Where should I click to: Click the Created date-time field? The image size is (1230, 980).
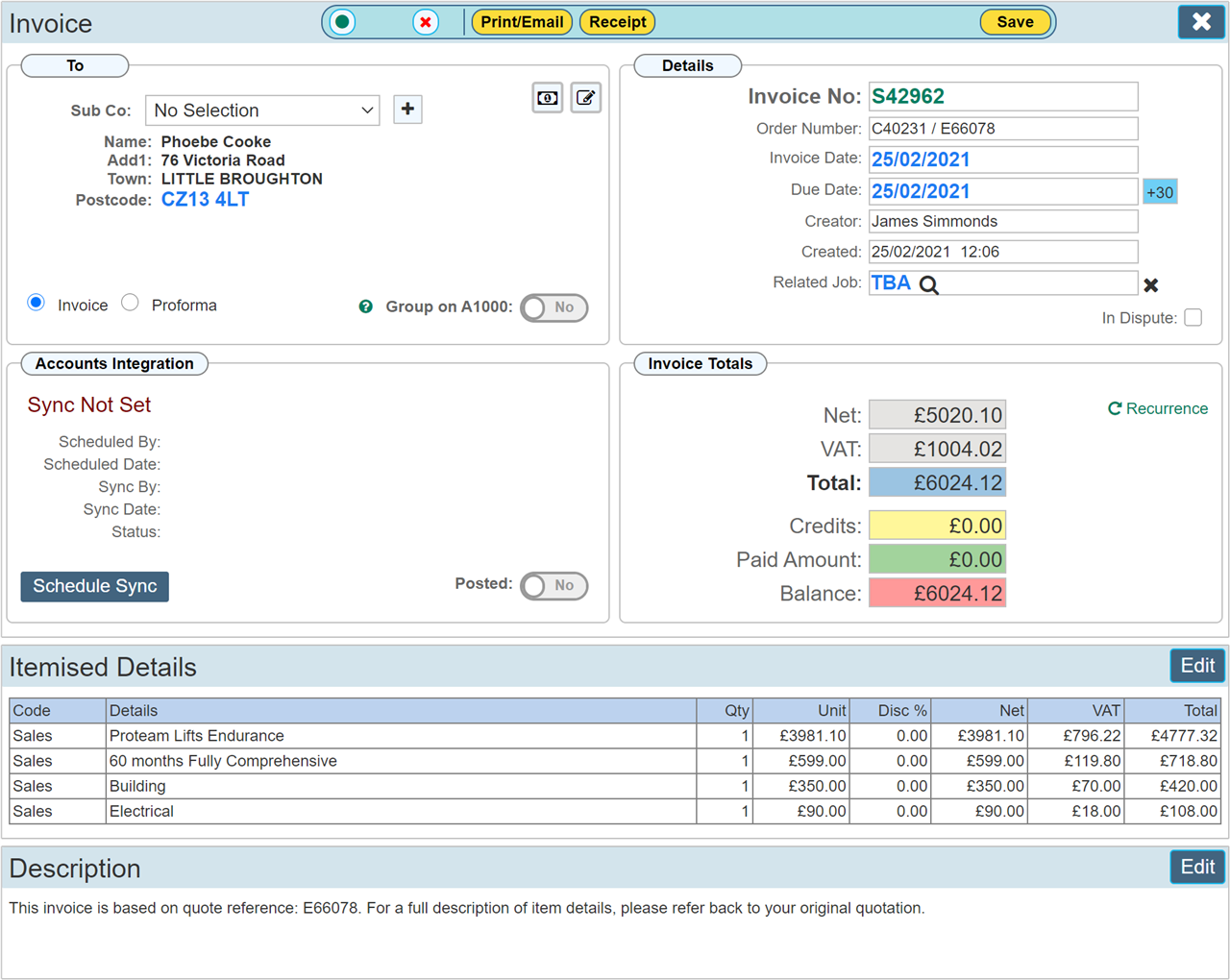(1003, 252)
